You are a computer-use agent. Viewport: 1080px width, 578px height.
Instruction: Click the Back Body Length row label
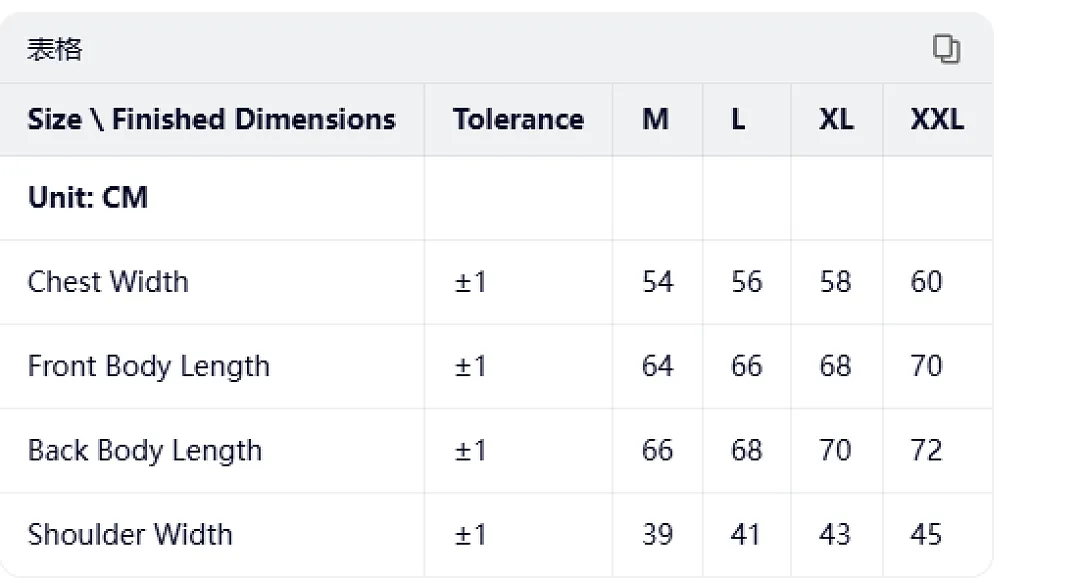click(145, 451)
